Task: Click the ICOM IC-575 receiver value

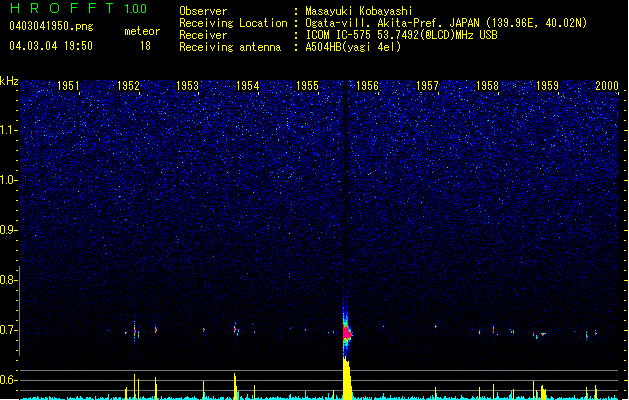Action: 401,35
